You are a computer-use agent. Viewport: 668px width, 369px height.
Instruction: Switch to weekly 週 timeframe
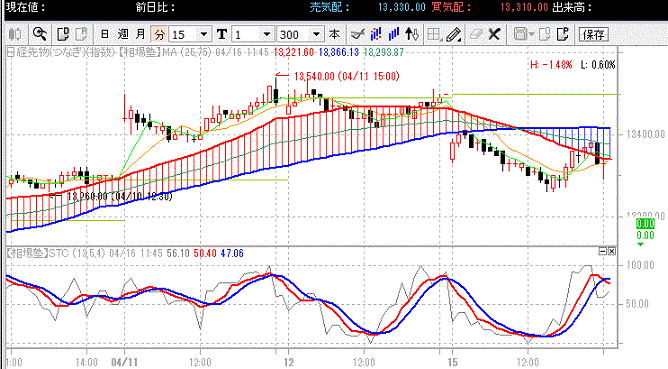click(123, 34)
